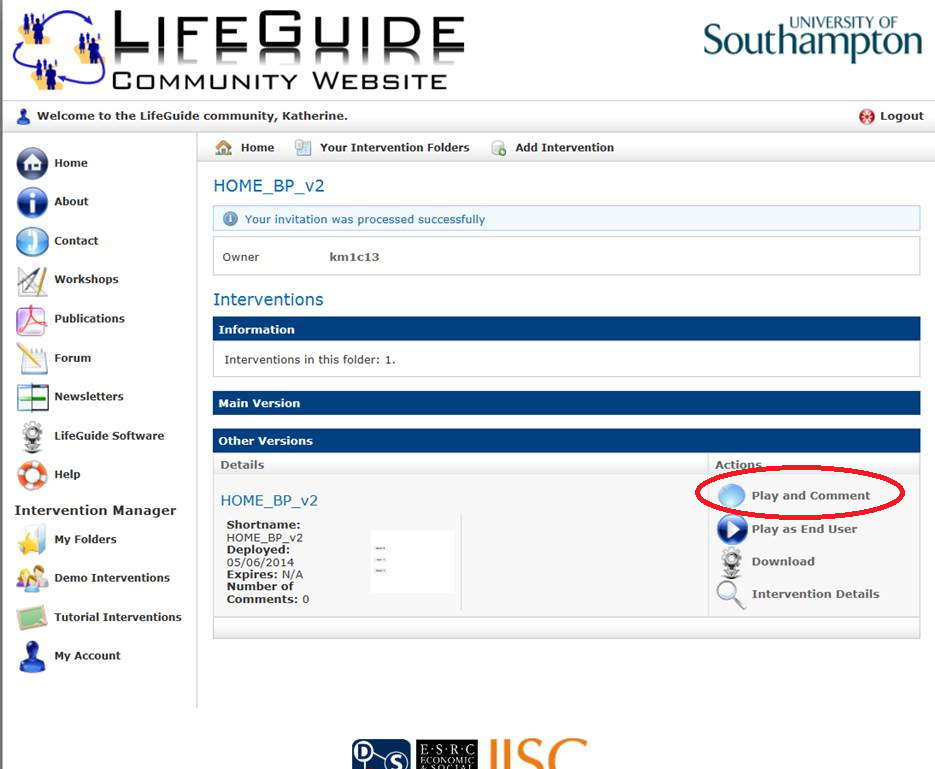935x769 pixels.
Task: Click the Download action text
Action: tap(783, 562)
